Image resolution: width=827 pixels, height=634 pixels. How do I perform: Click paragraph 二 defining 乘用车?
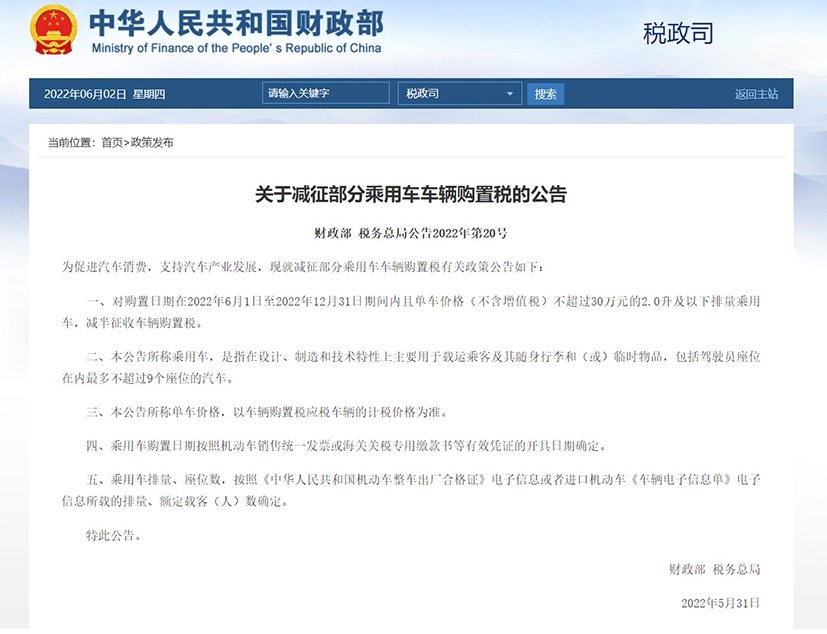pyautogui.click(x=411, y=367)
